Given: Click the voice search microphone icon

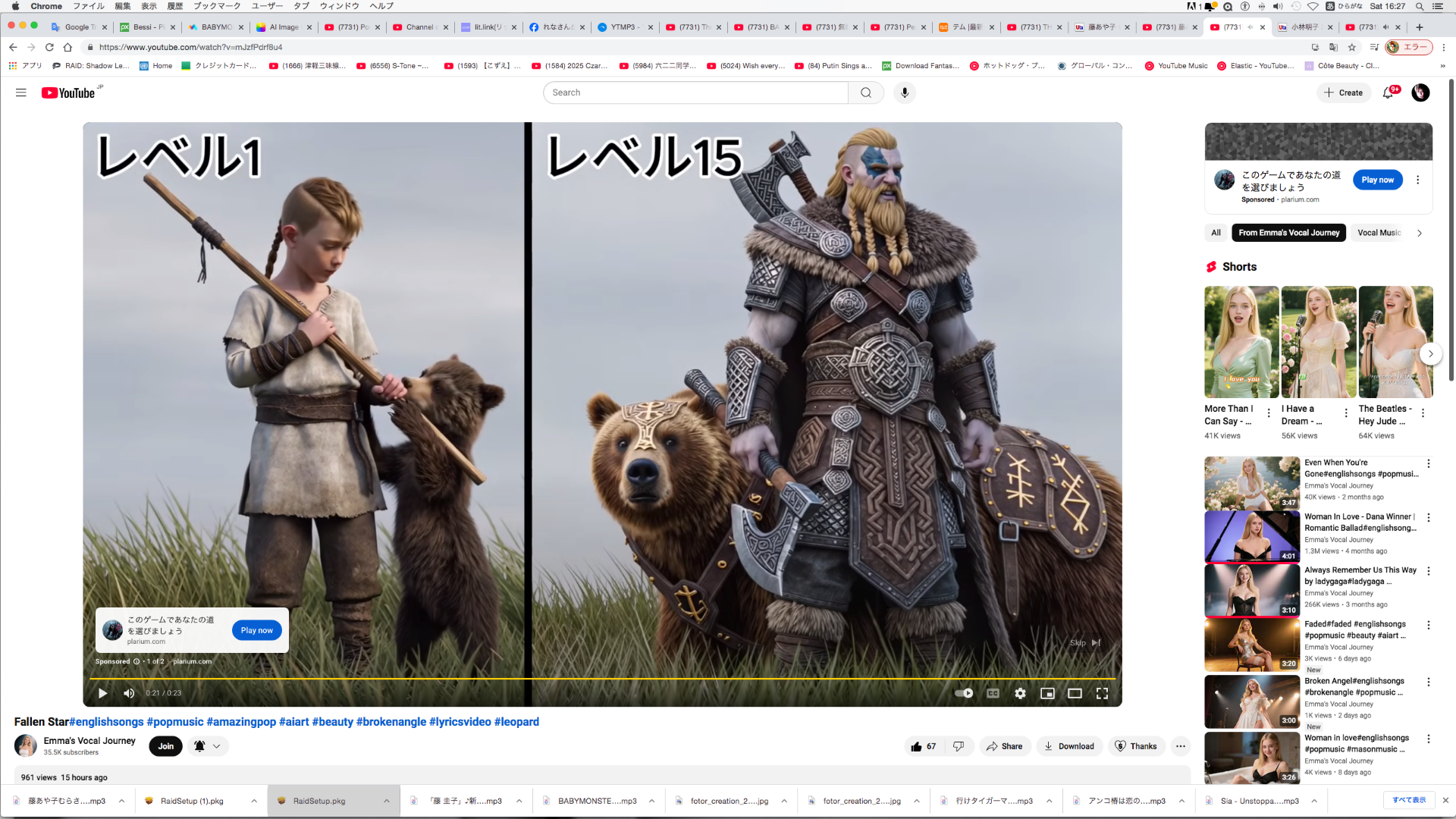Looking at the screenshot, I should click(x=904, y=93).
